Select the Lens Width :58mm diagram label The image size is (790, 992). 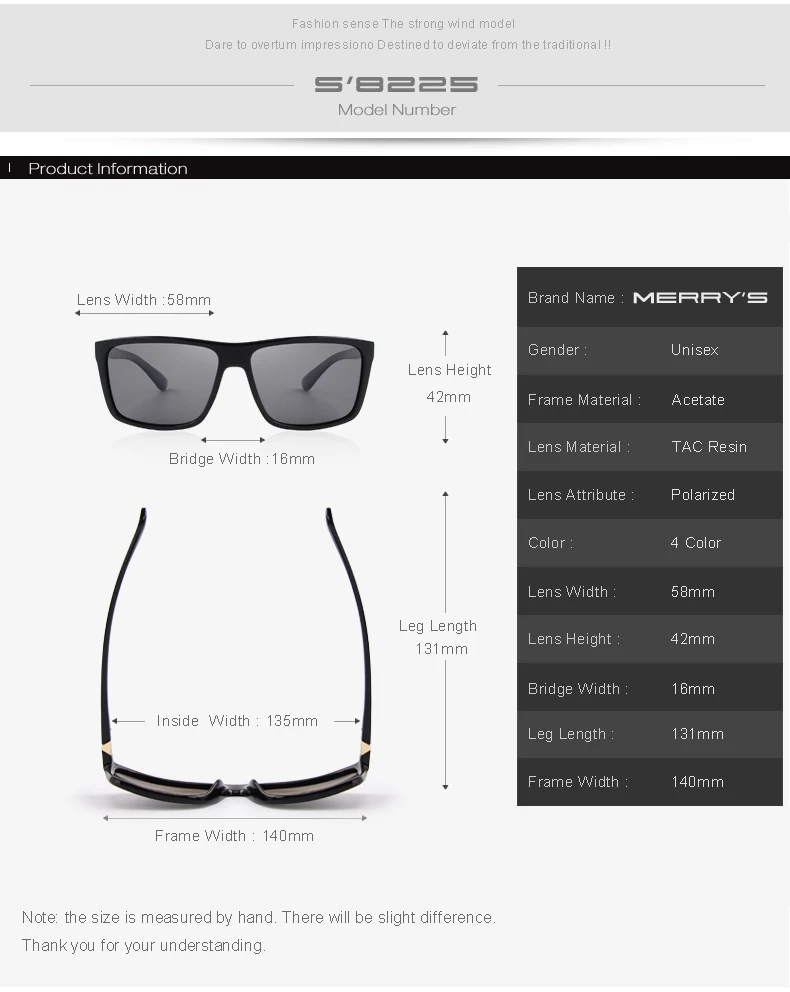[144, 299]
